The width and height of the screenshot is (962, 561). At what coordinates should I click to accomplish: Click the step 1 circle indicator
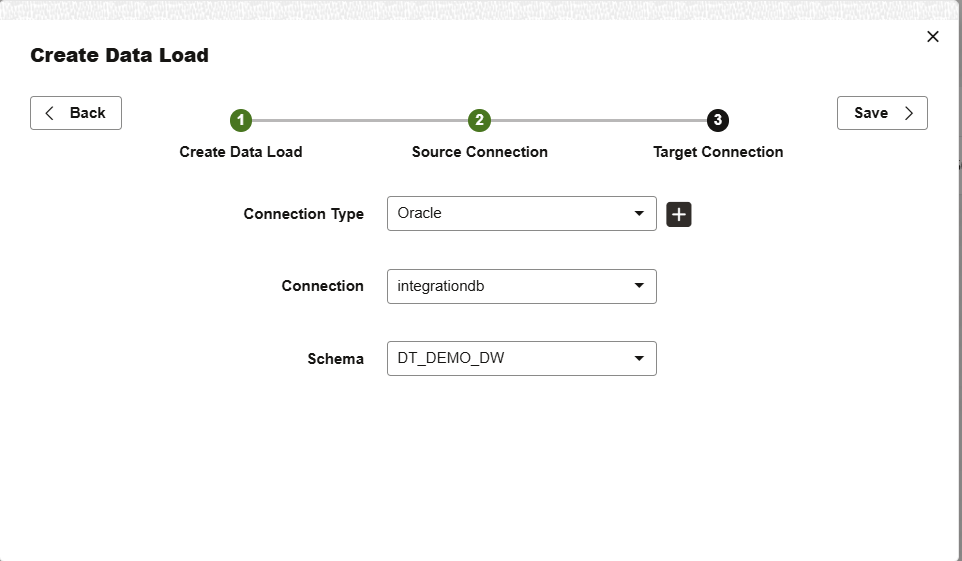click(241, 120)
